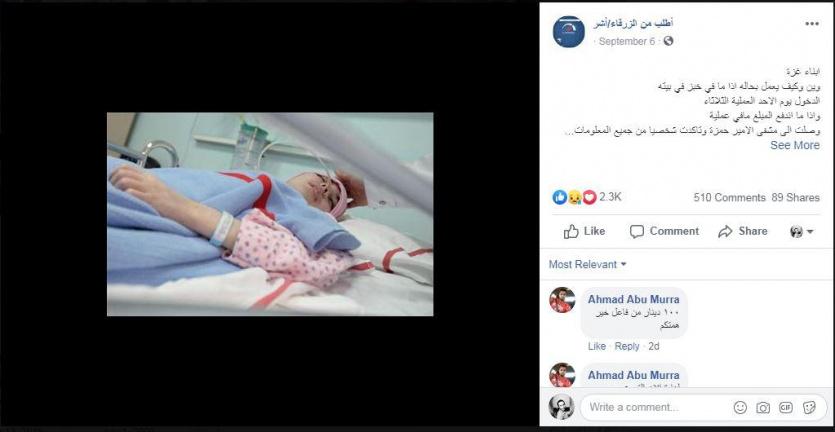Viewport: 835px width, 432px height.
Task: Click Reply under Ahmad Abu Murra's comment
Action: tap(627, 346)
